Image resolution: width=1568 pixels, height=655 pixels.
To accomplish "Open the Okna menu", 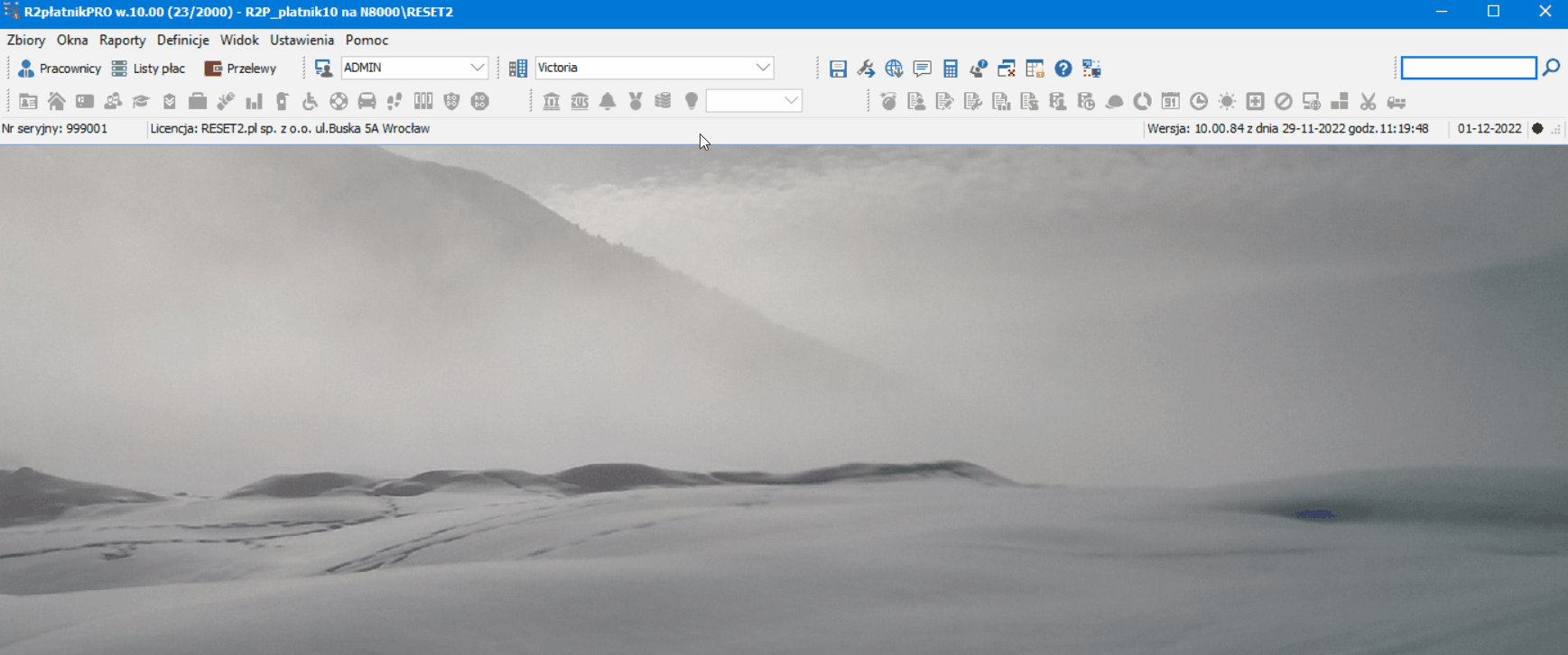I will pyautogui.click(x=72, y=40).
